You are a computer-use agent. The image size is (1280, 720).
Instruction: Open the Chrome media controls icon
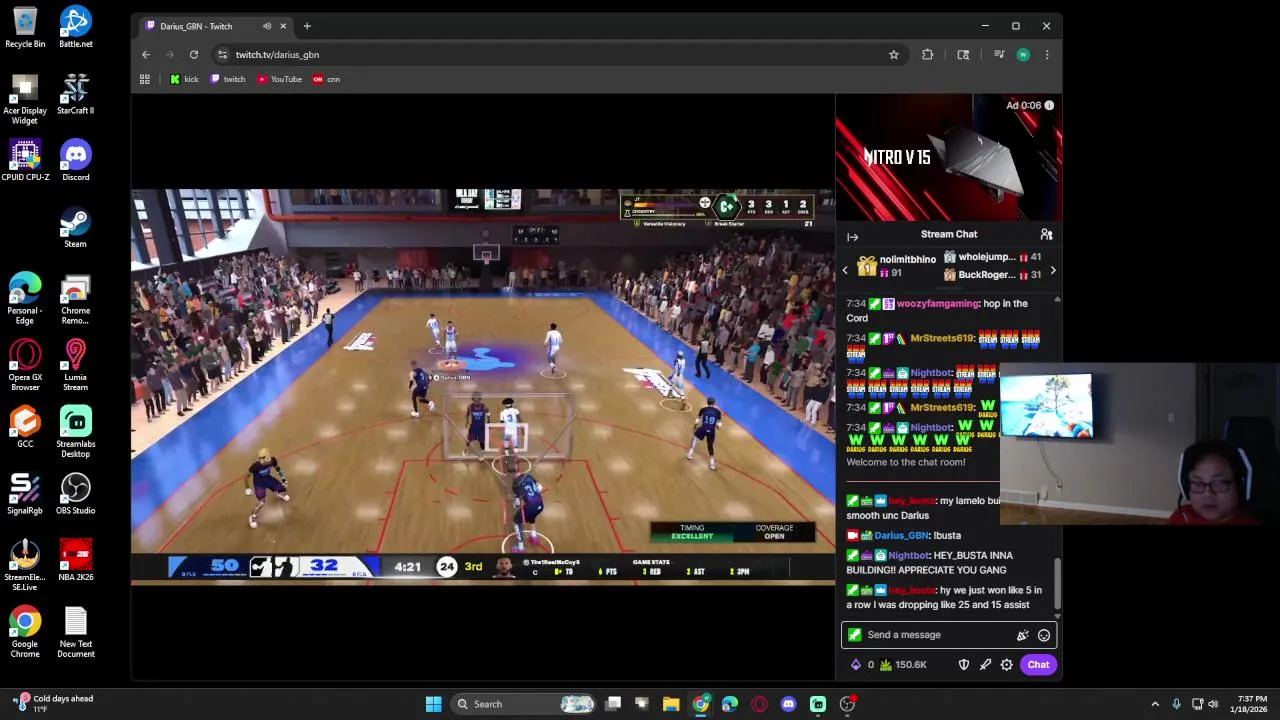point(998,55)
